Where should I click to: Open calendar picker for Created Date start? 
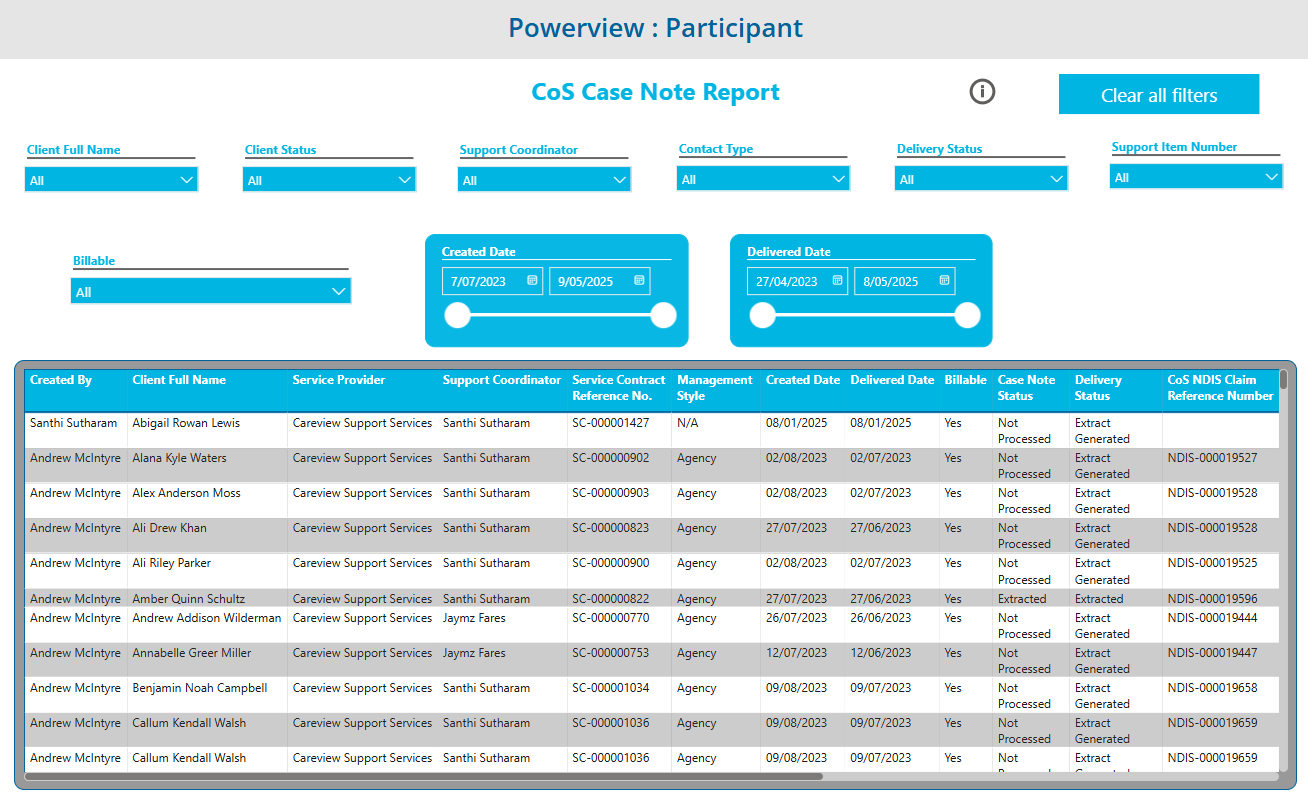point(533,281)
